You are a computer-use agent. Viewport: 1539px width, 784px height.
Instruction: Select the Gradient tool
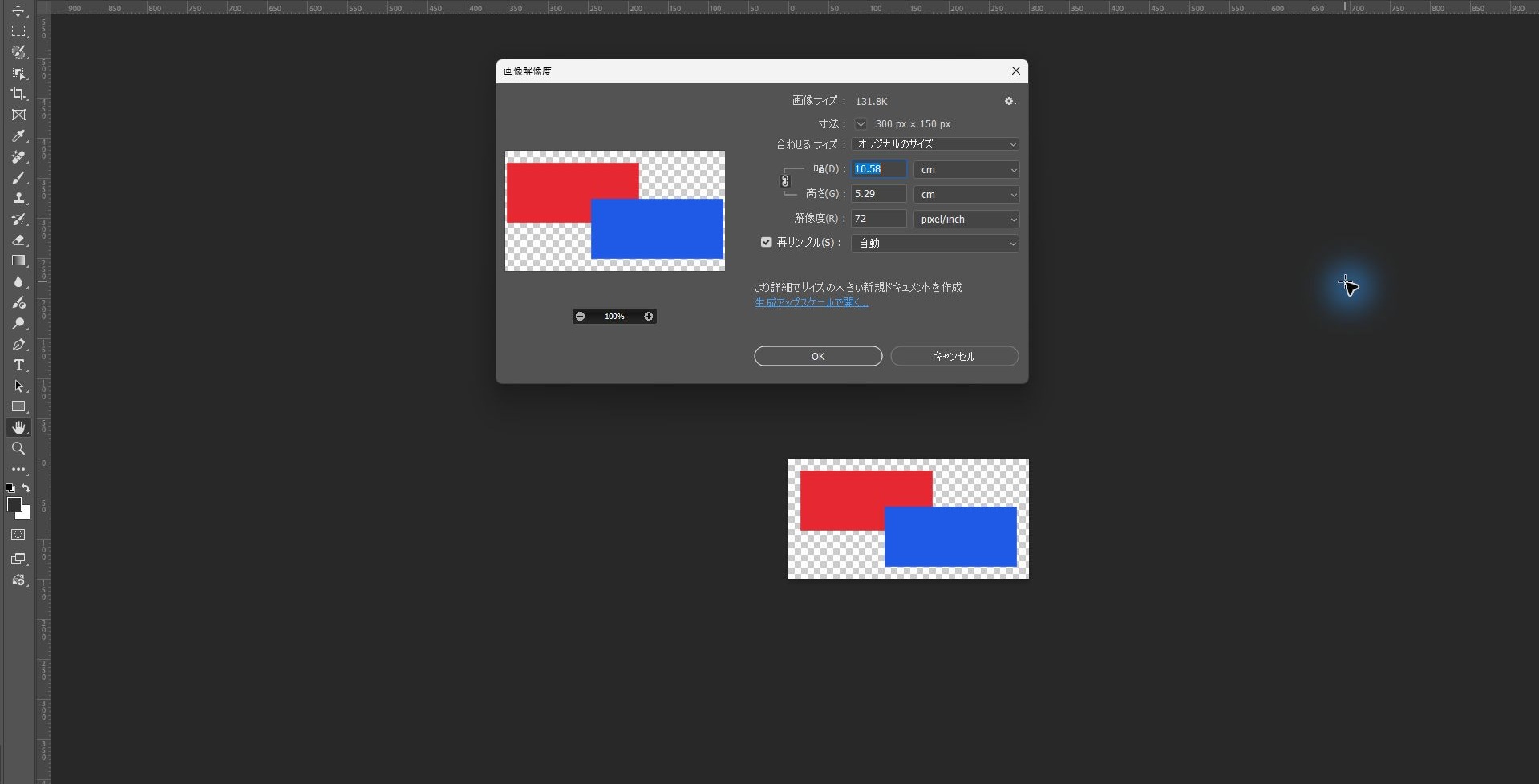coord(18,261)
